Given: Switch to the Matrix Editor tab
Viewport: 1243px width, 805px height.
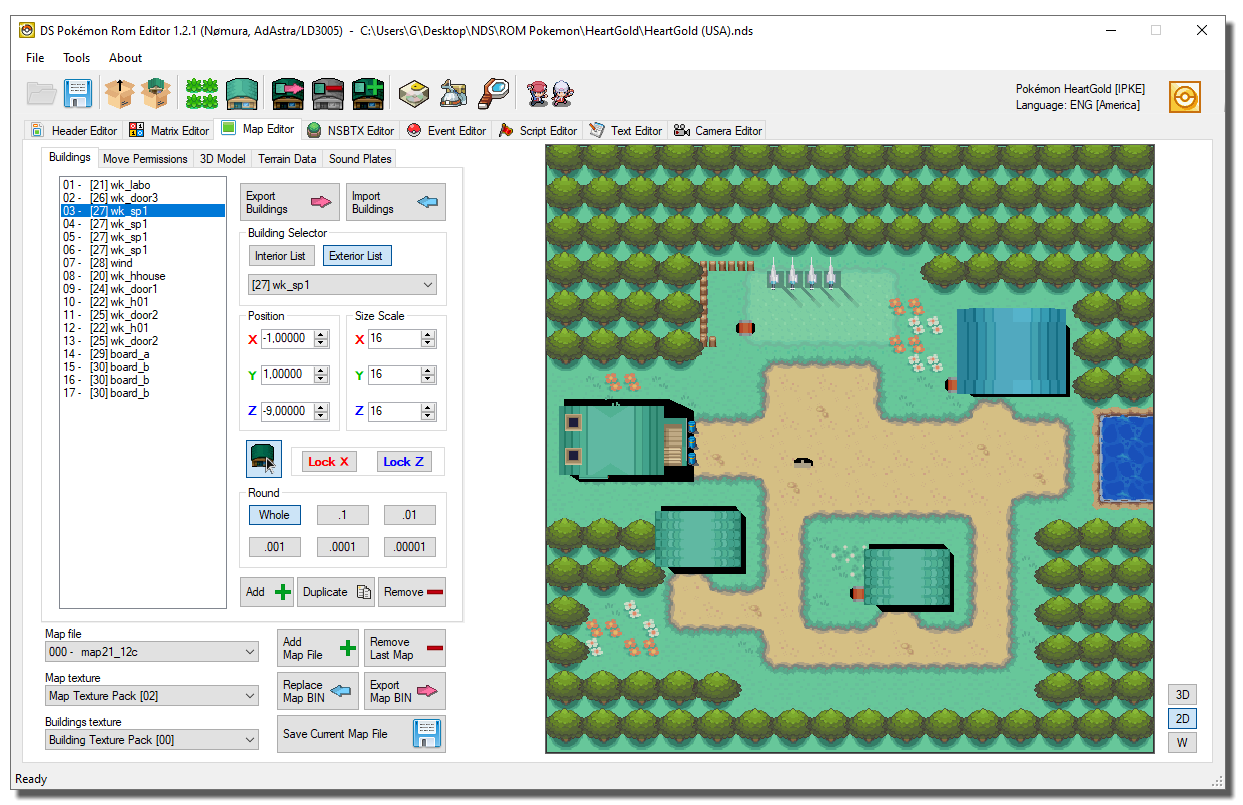Looking at the screenshot, I should [170, 130].
